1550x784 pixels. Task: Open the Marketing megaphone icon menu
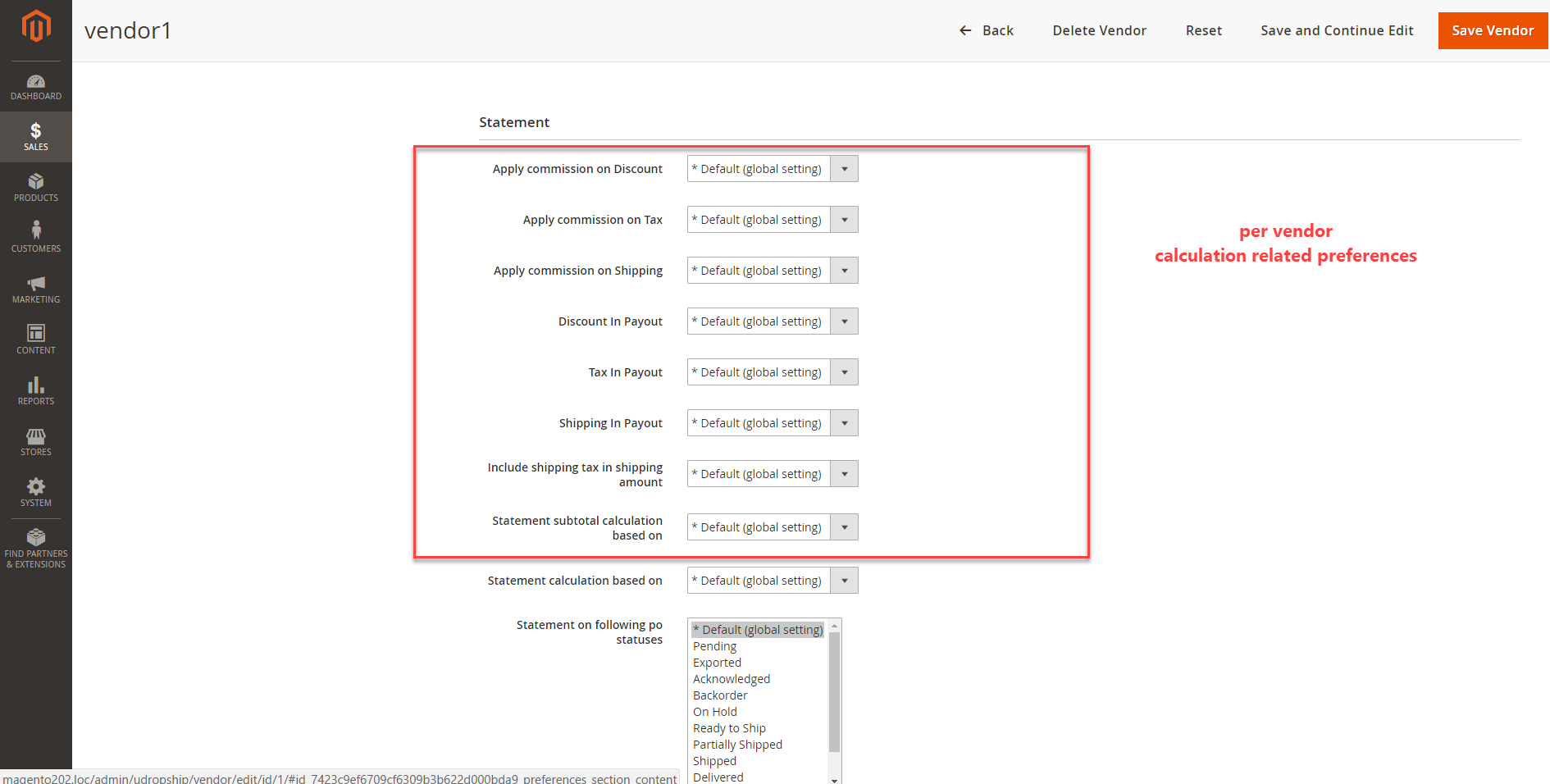pos(36,289)
